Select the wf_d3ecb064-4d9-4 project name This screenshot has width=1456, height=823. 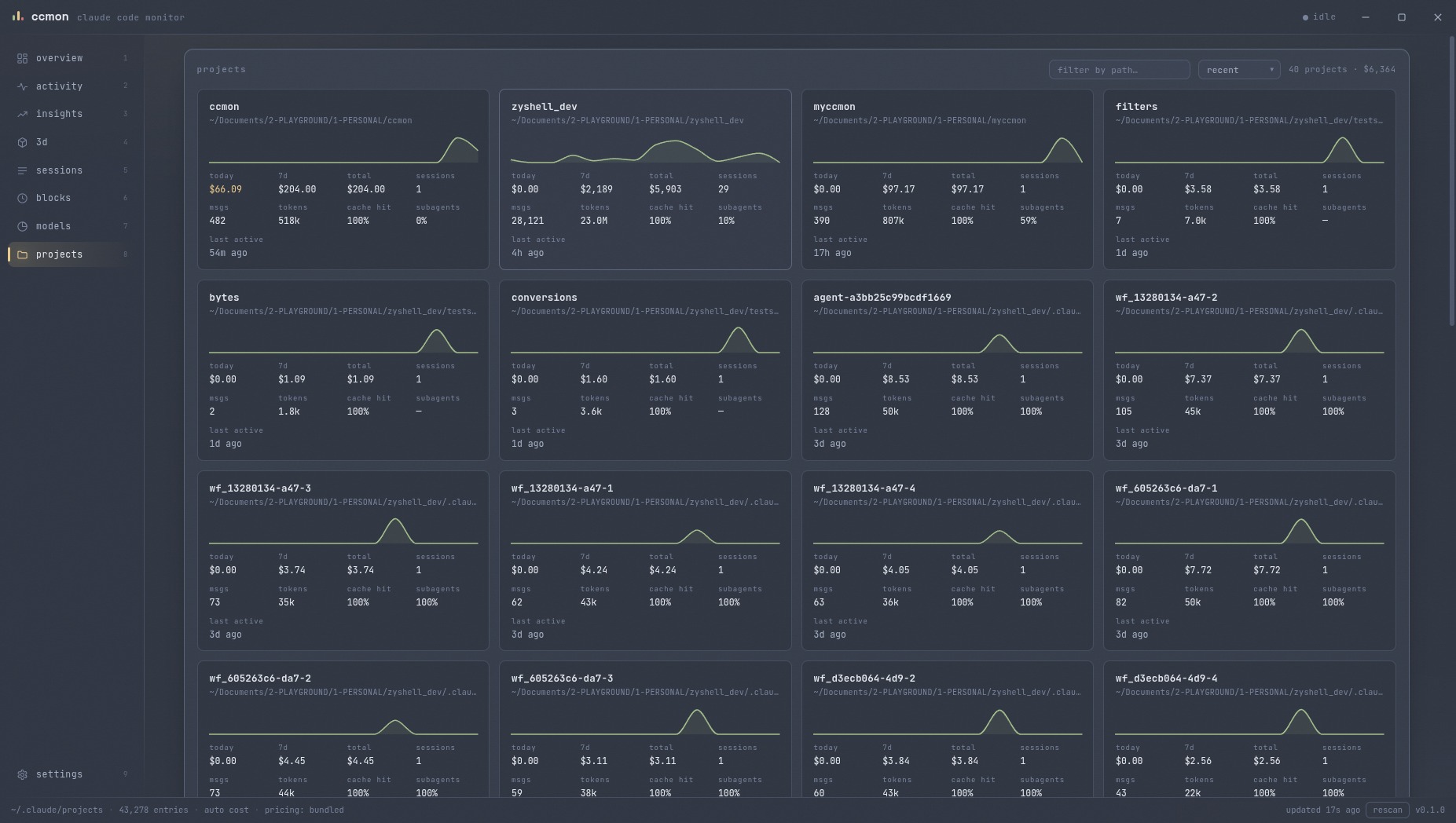[1166, 679]
